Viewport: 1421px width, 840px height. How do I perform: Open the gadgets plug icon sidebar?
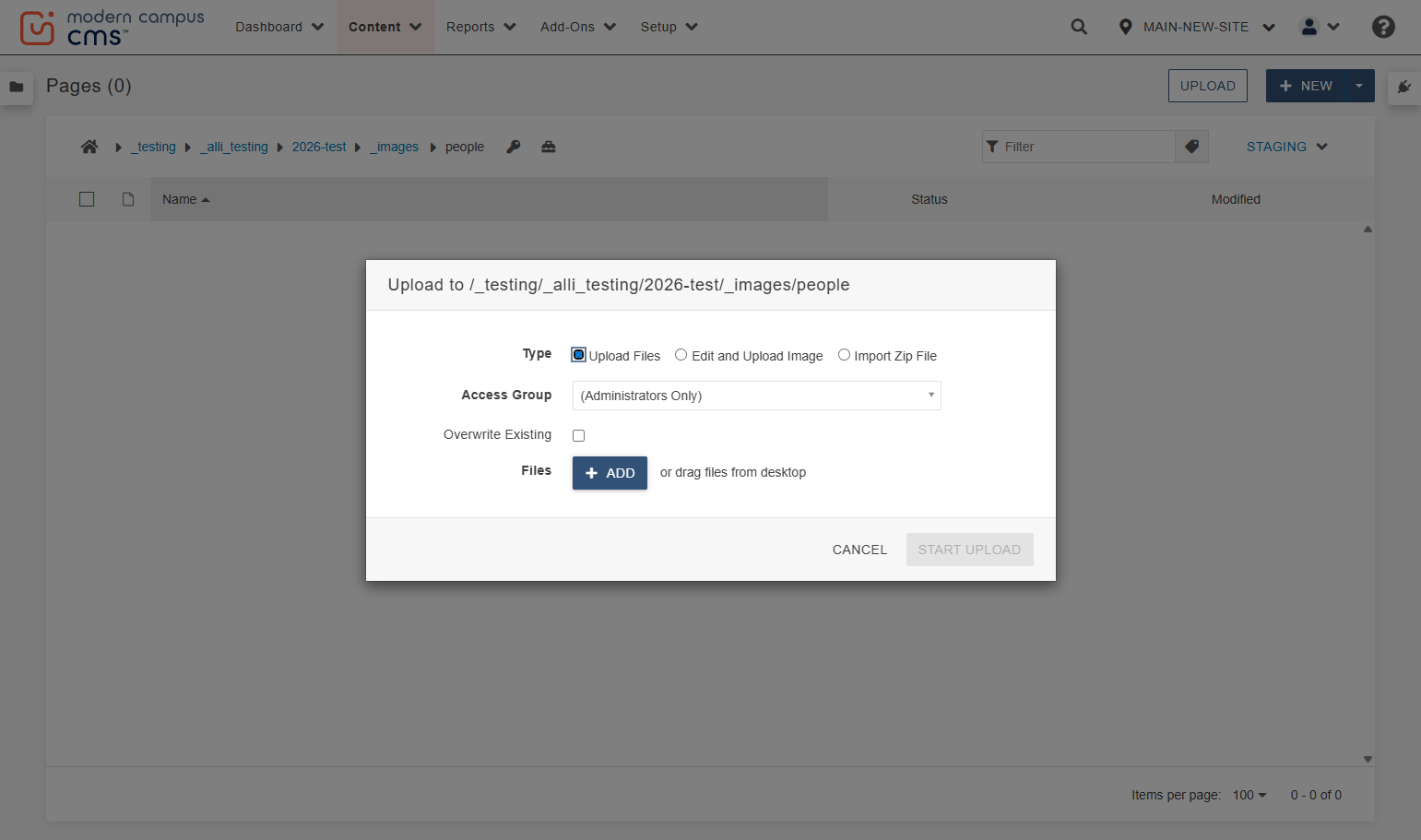(x=1404, y=87)
